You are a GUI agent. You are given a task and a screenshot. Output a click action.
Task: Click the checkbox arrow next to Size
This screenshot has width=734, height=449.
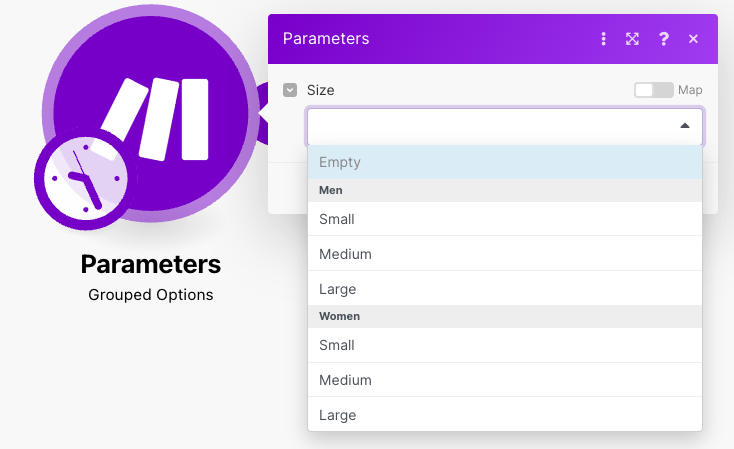click(x=290, y=90)
